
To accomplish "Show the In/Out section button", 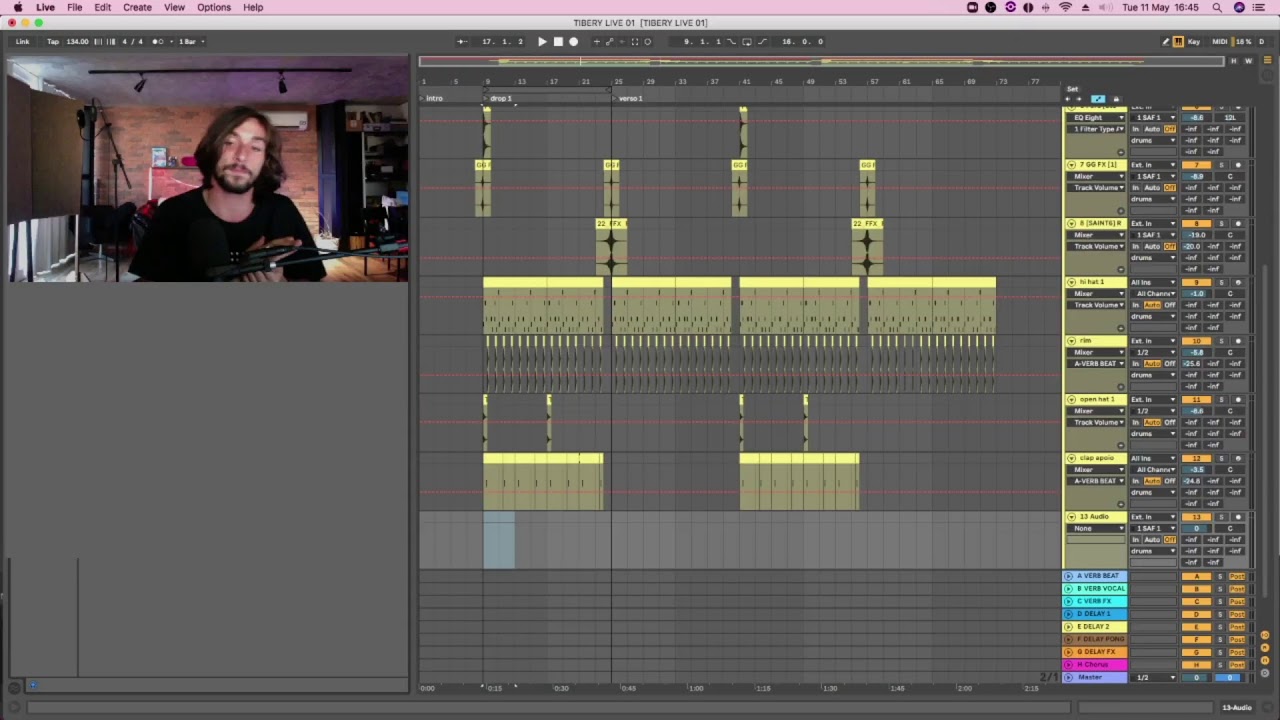I will (x=1265, y=635).
